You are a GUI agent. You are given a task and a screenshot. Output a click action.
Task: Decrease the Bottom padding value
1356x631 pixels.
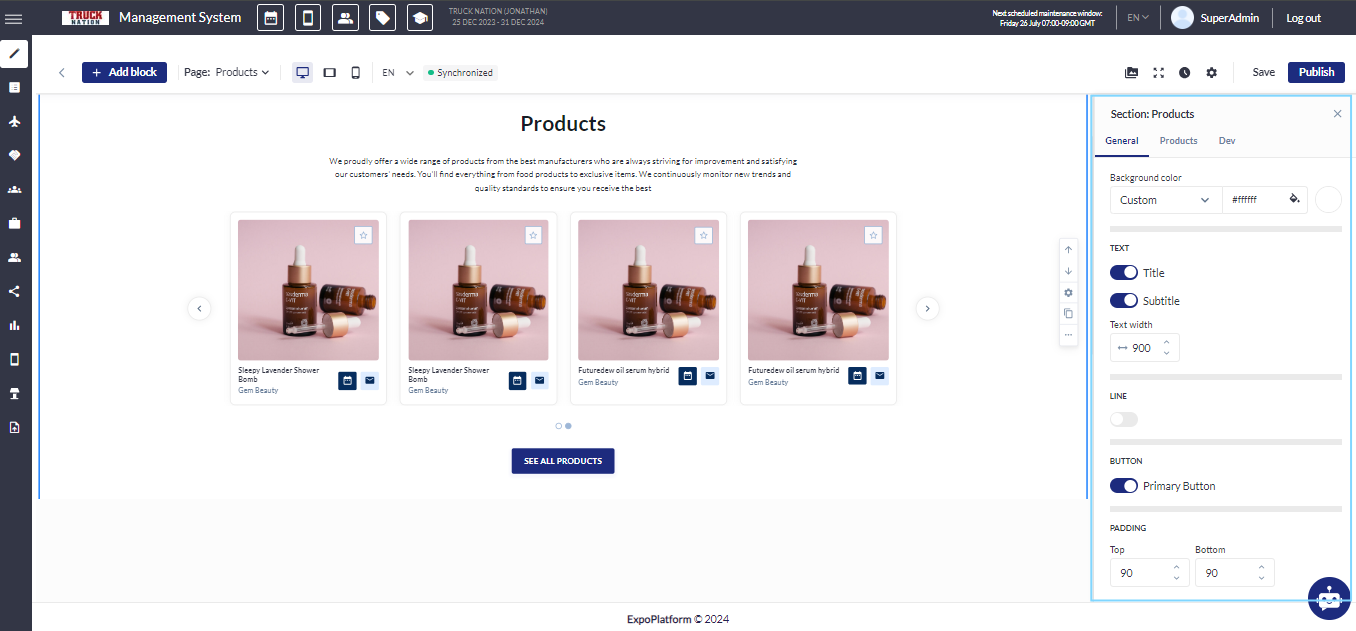1261,578
